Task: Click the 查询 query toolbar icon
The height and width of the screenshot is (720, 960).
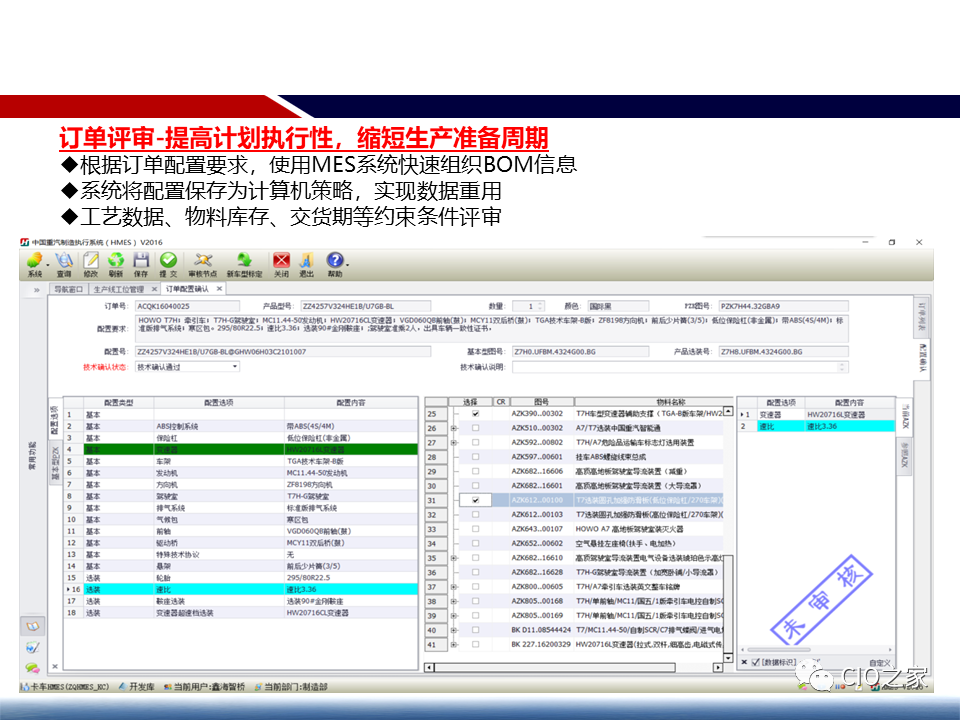Action: point(64,261)
